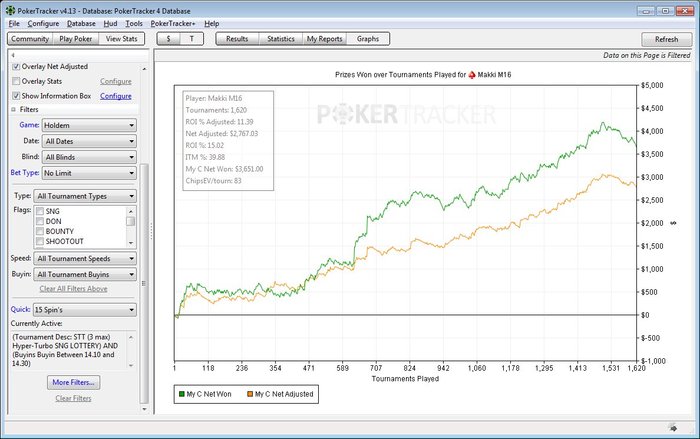Click Configure link beside Overlay Stats

[116, 81]
